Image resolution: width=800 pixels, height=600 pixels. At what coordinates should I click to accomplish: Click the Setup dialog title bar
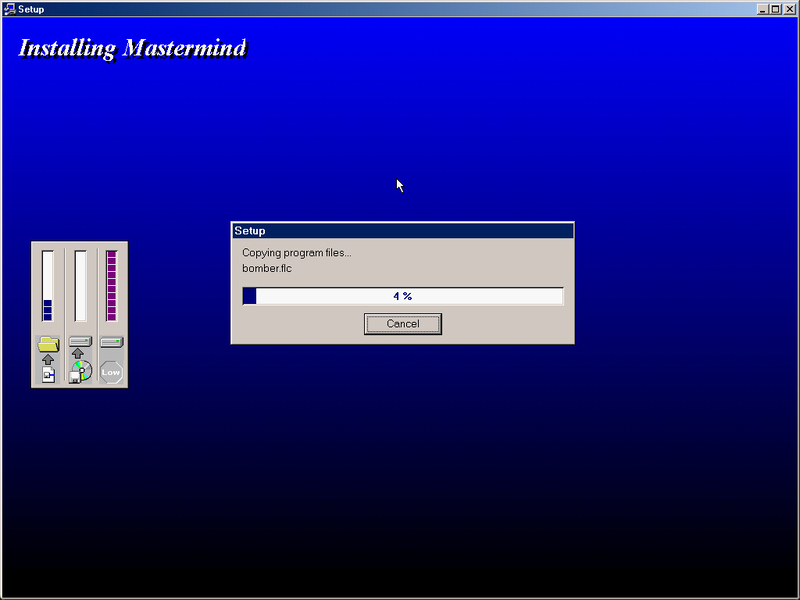[x=403, y=231]
